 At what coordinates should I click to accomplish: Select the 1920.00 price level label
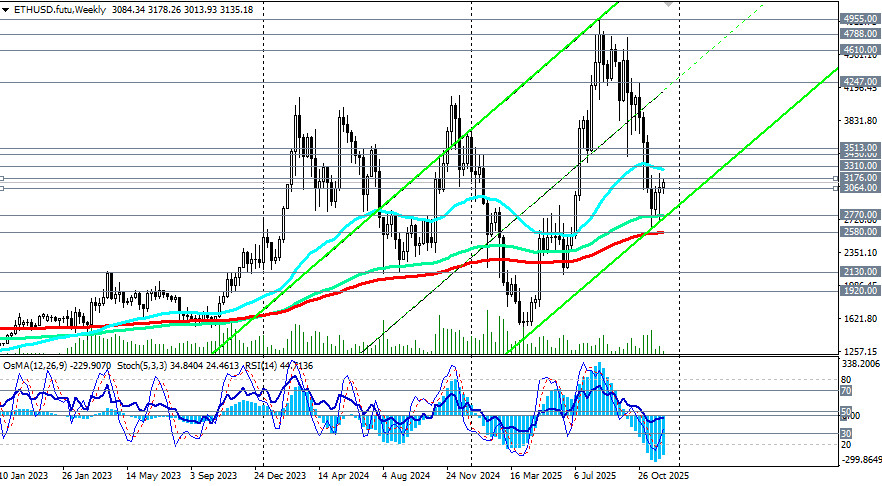pyautogui.click(x=860, y=291)
